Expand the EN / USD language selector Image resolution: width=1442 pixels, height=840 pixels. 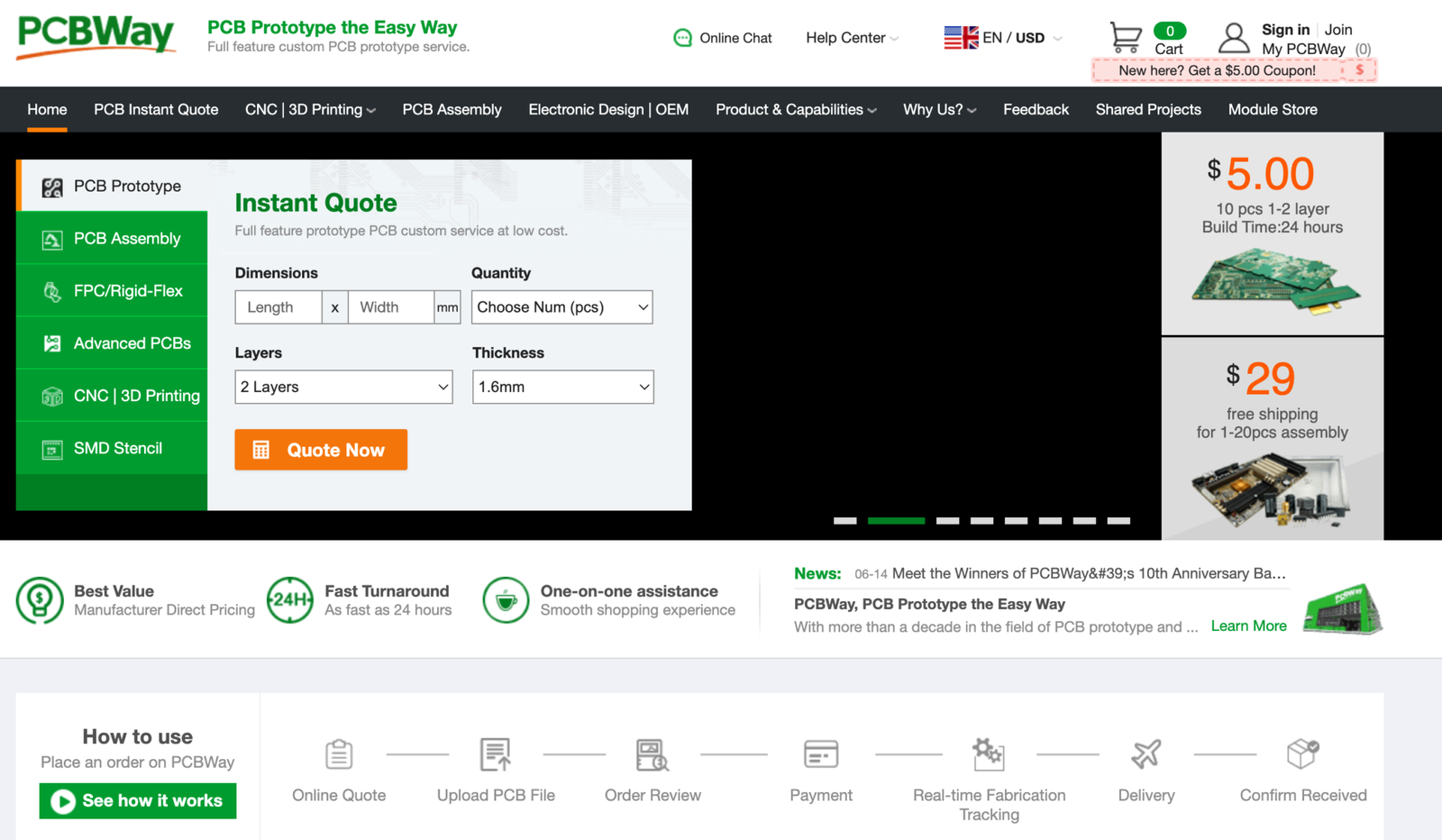tap(1002, 38)
